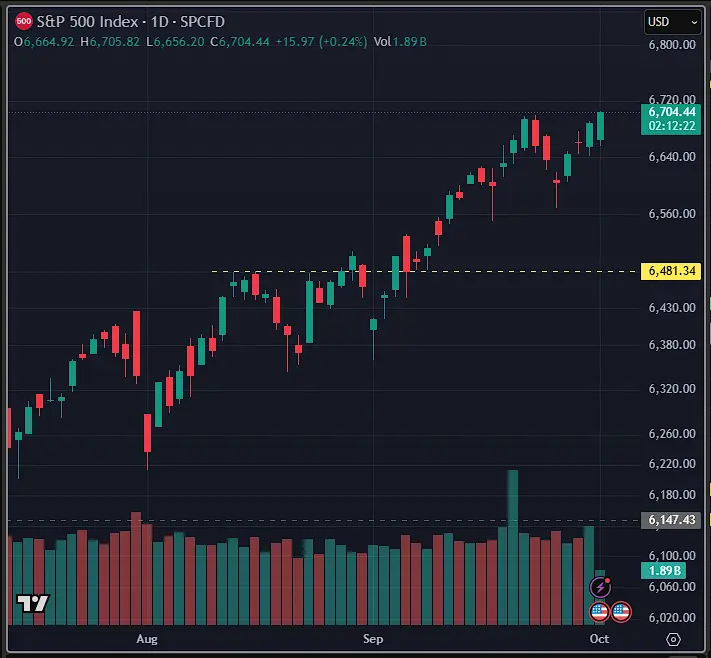Click the 6,430.00 price axis label

672,308
